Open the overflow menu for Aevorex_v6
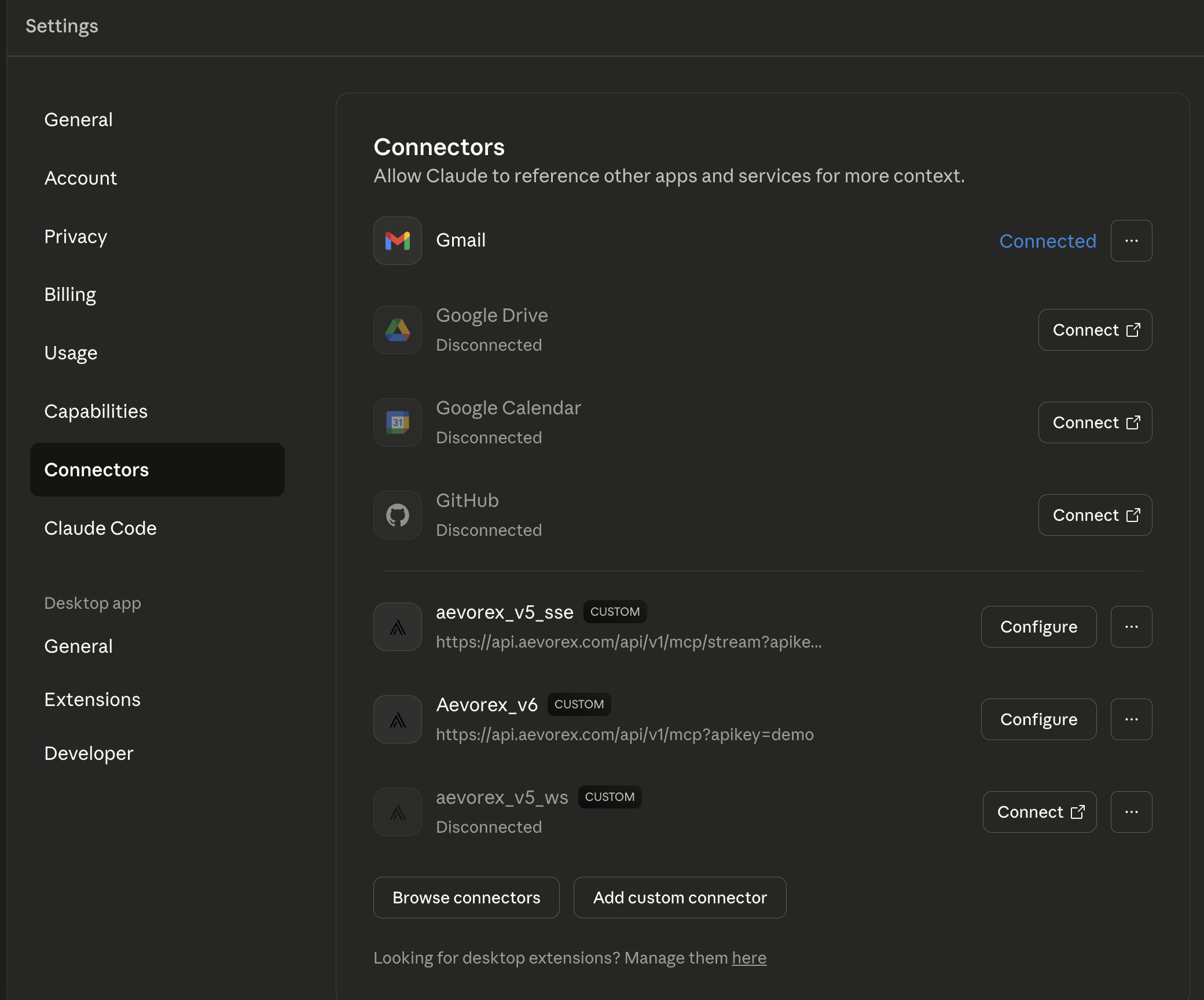1204x1000 pixels. 1131,719
